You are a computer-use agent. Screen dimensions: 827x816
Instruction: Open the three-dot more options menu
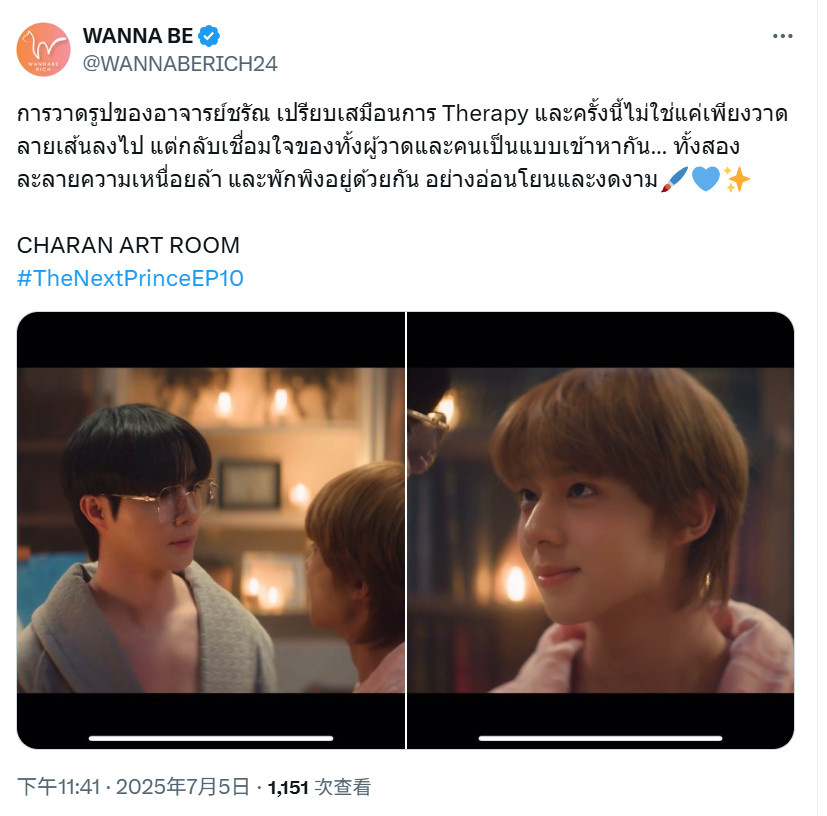click(x=782, y=36)
